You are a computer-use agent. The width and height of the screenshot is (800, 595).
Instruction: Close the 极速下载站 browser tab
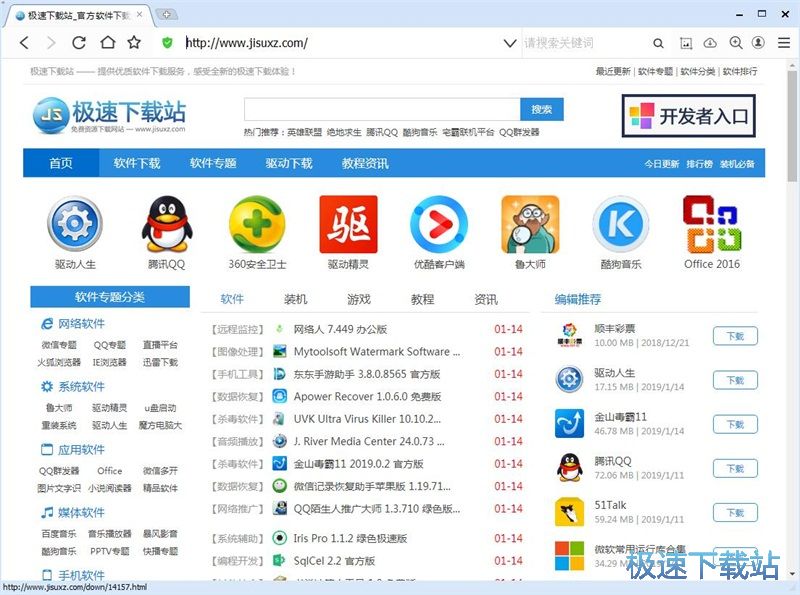click(139, 15)
